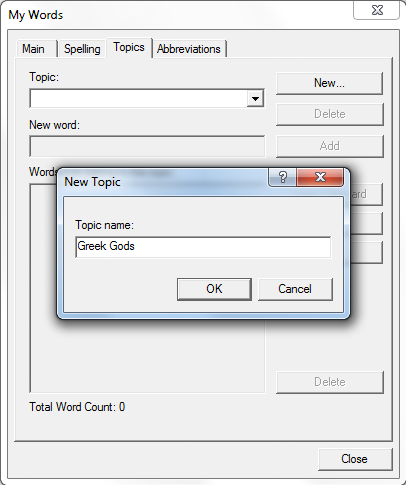
Task: Click the Delete button near the list bottom
Action: coord(330,382)
